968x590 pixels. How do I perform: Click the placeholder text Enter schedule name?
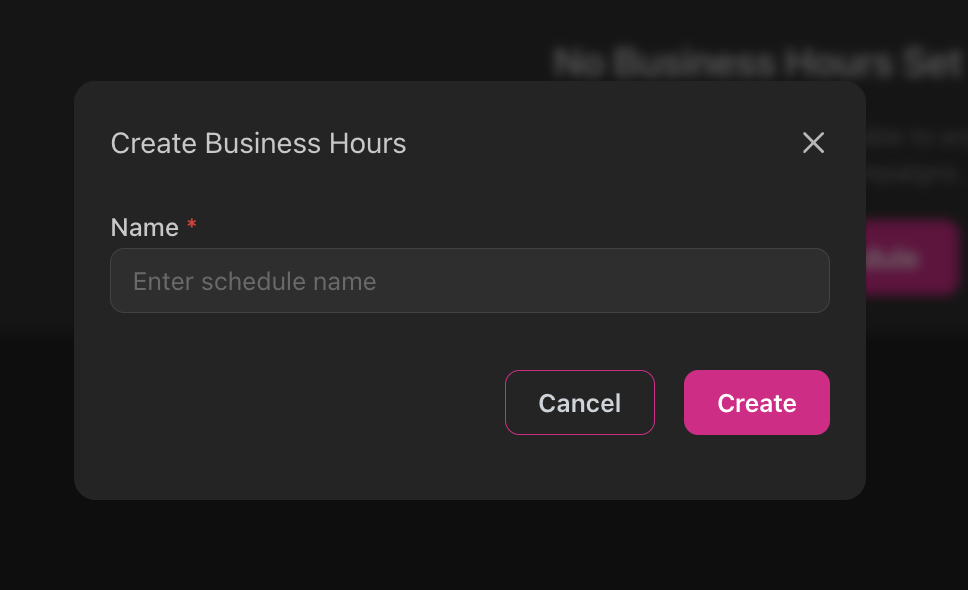[x=254, y=281]
